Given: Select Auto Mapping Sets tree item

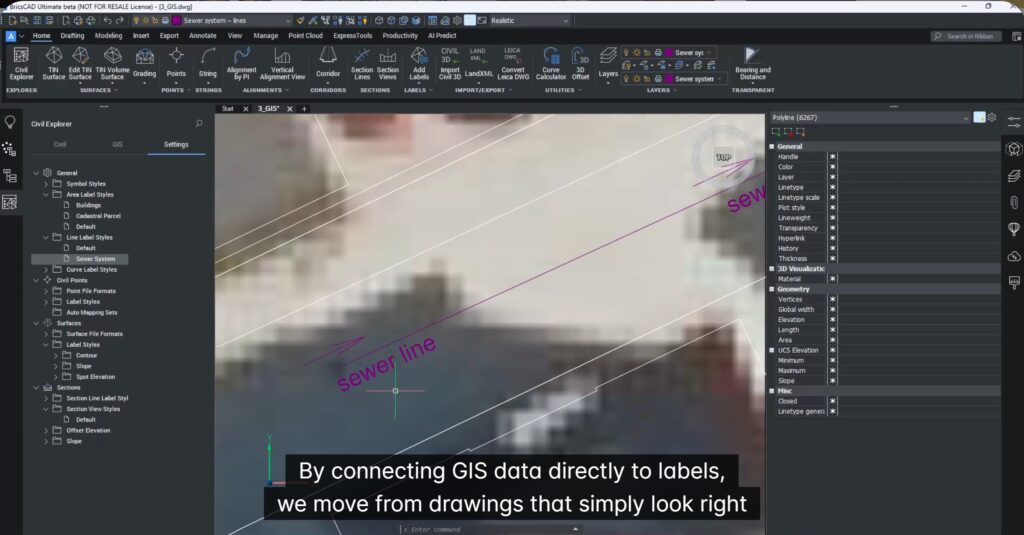Looking at the screenshot, I should 92,312.
